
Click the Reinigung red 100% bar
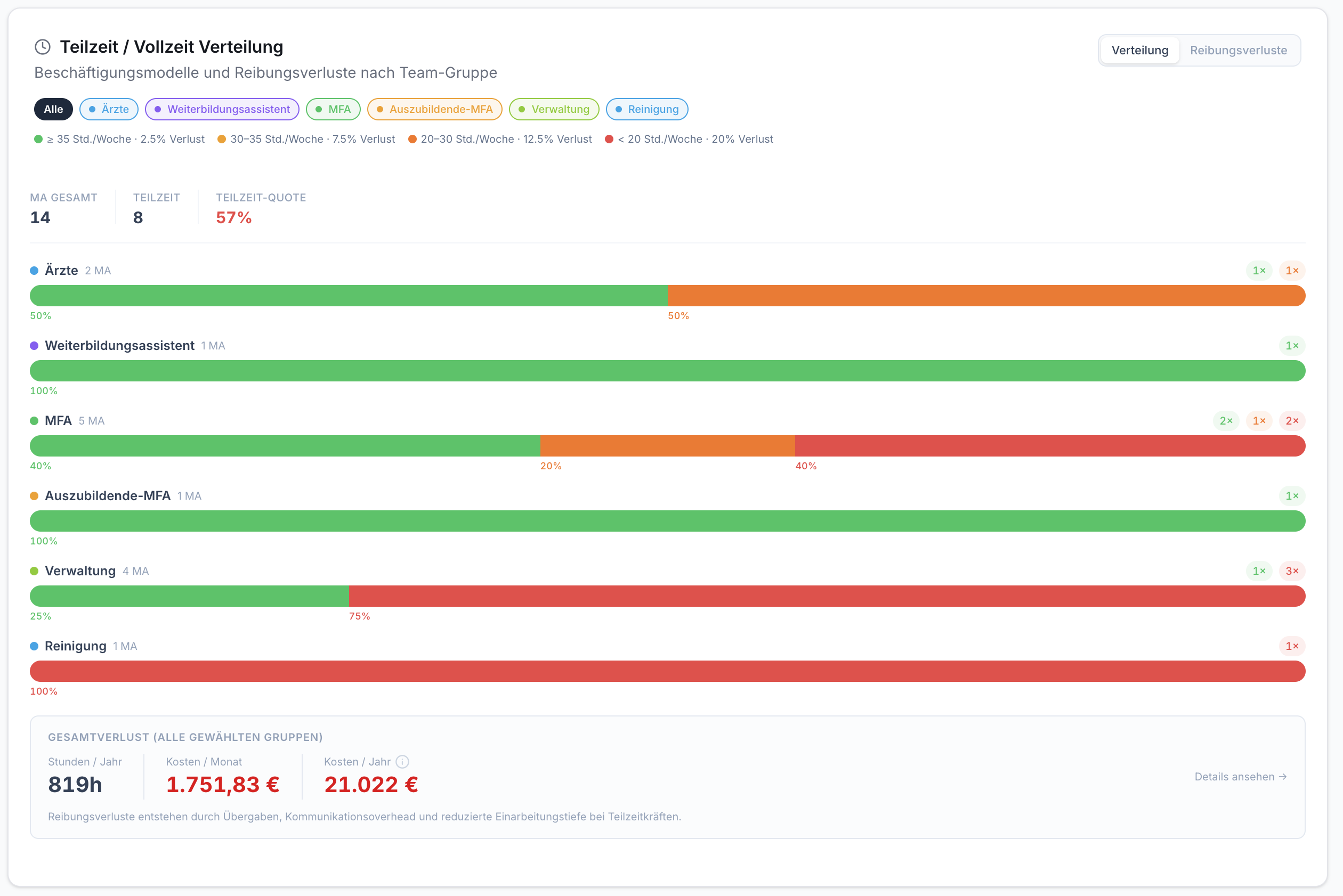(668, 671)
